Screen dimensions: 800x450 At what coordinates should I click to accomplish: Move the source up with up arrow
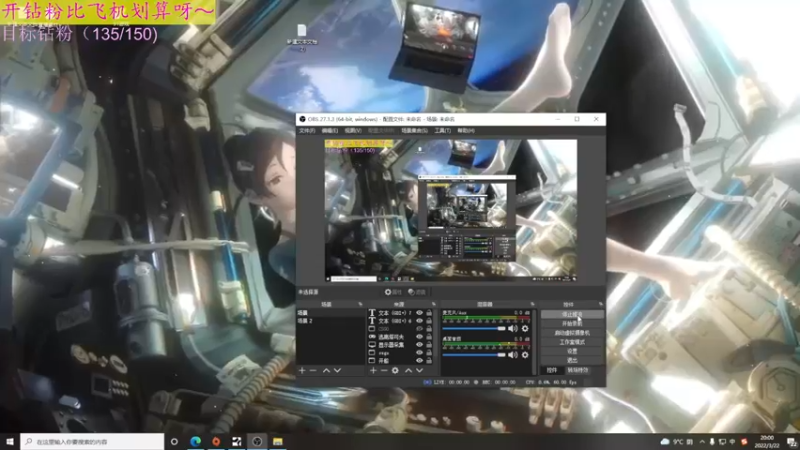click(x=408, y=370)
